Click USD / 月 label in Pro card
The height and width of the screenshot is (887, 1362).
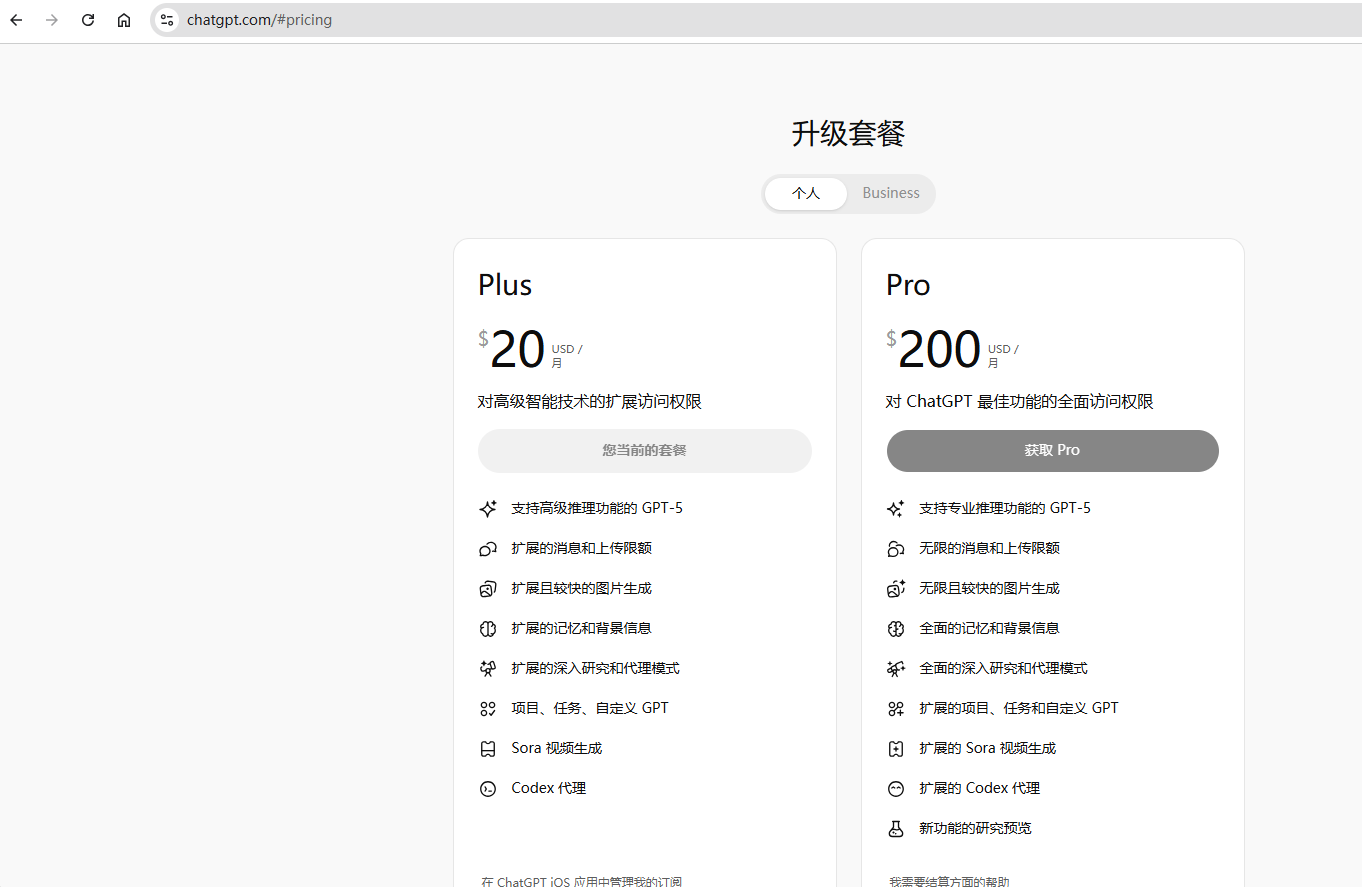click(1003, 356)
